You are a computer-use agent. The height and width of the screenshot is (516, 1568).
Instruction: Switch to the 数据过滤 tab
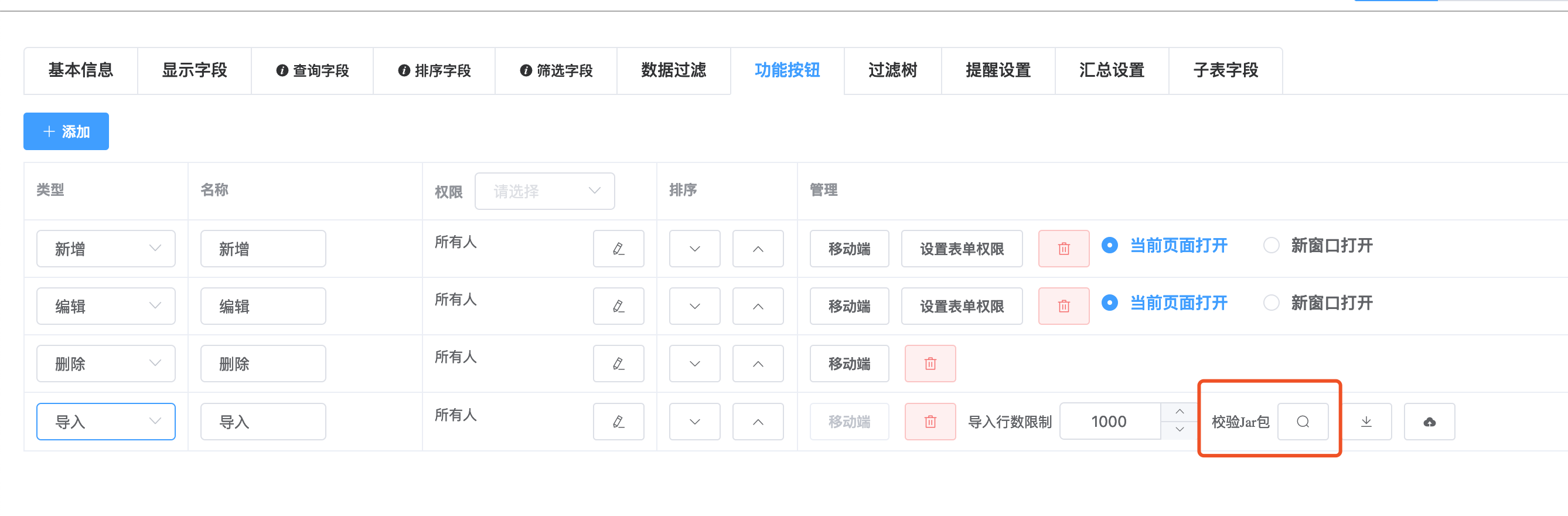click(673, 71)
